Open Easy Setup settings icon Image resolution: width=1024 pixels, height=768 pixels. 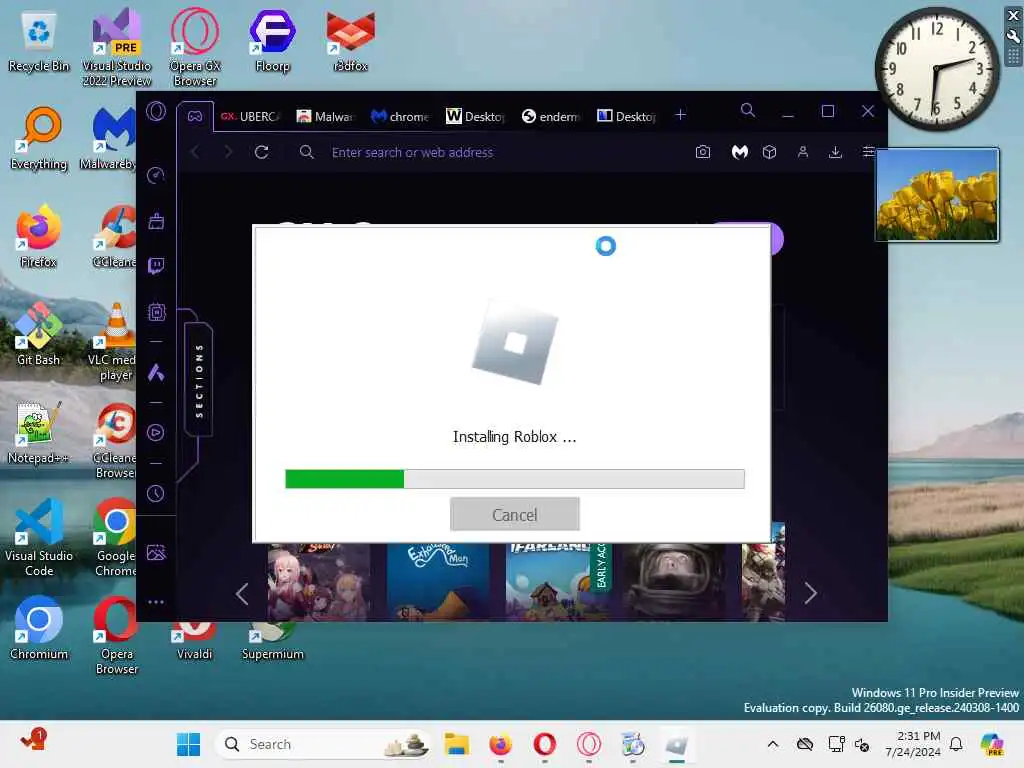click(868, 152)
